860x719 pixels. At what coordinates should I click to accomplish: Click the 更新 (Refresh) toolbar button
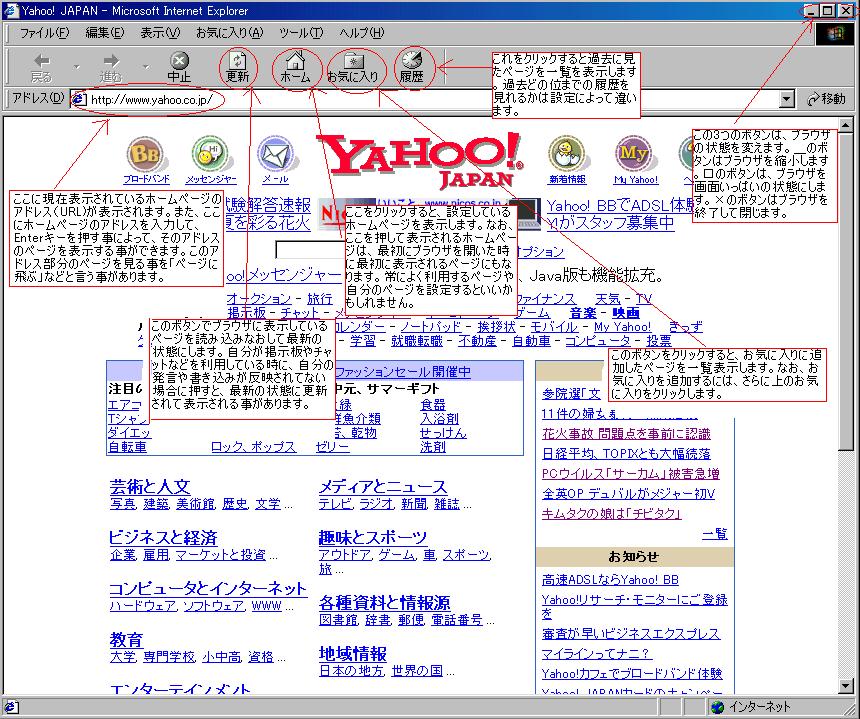point(237,66)
